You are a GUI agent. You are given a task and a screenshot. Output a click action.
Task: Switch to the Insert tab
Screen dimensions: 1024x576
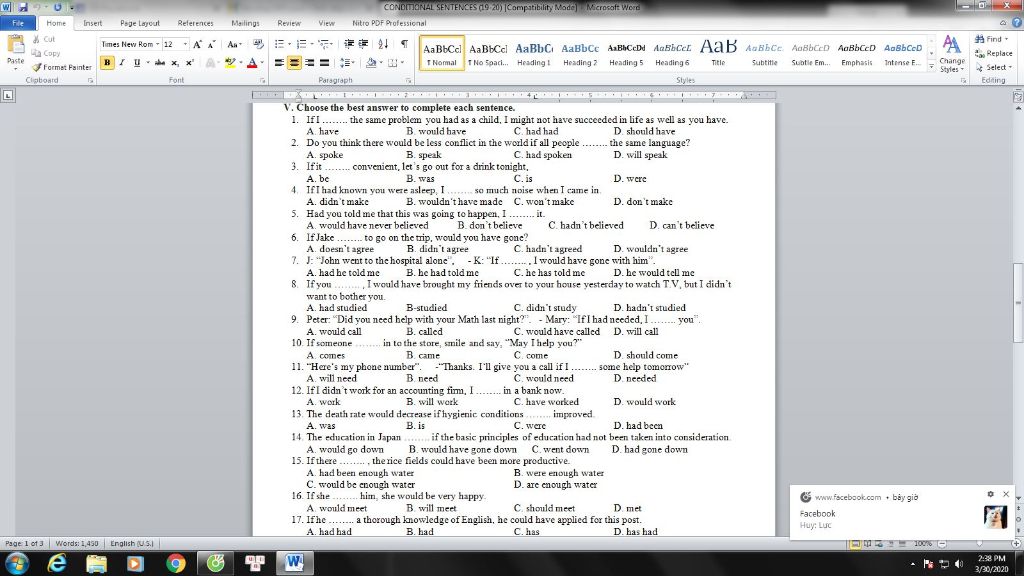click(93, 23)
